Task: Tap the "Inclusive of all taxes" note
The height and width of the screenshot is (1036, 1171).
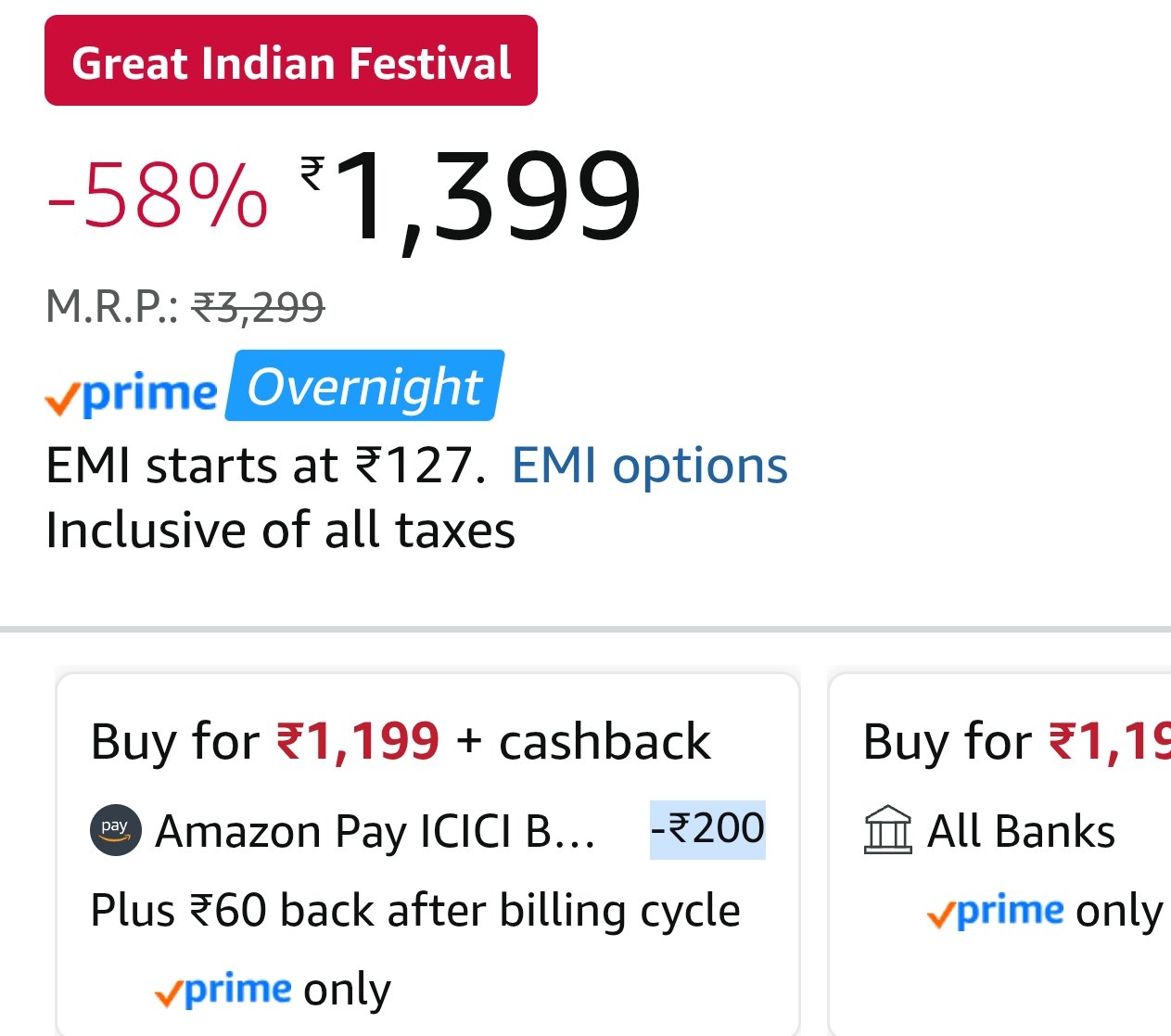Action: [280, 531]
